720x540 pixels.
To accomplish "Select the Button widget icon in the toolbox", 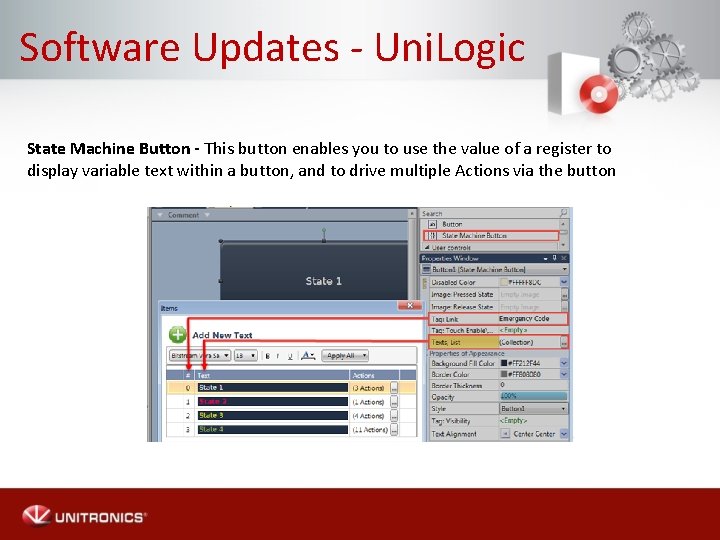I will tap(432, 224).
